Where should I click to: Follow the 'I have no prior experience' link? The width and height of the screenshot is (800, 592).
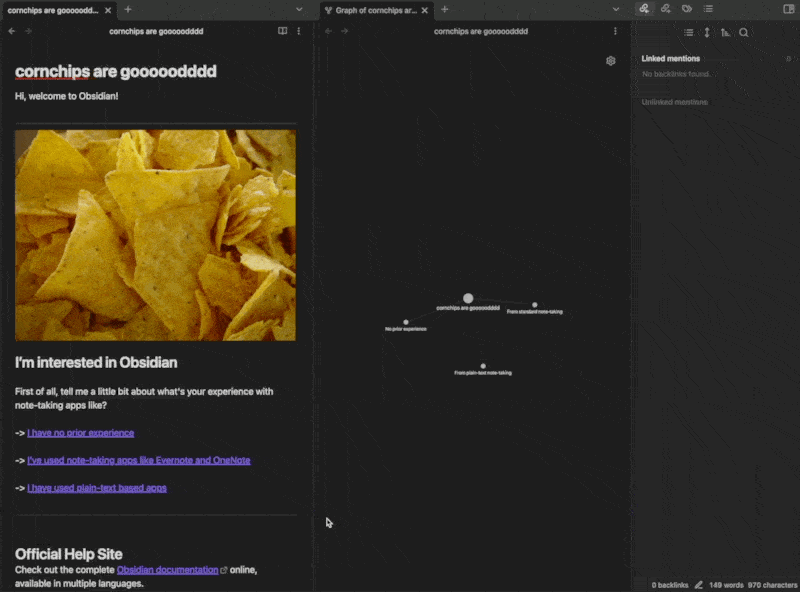(x=81, y=433)
